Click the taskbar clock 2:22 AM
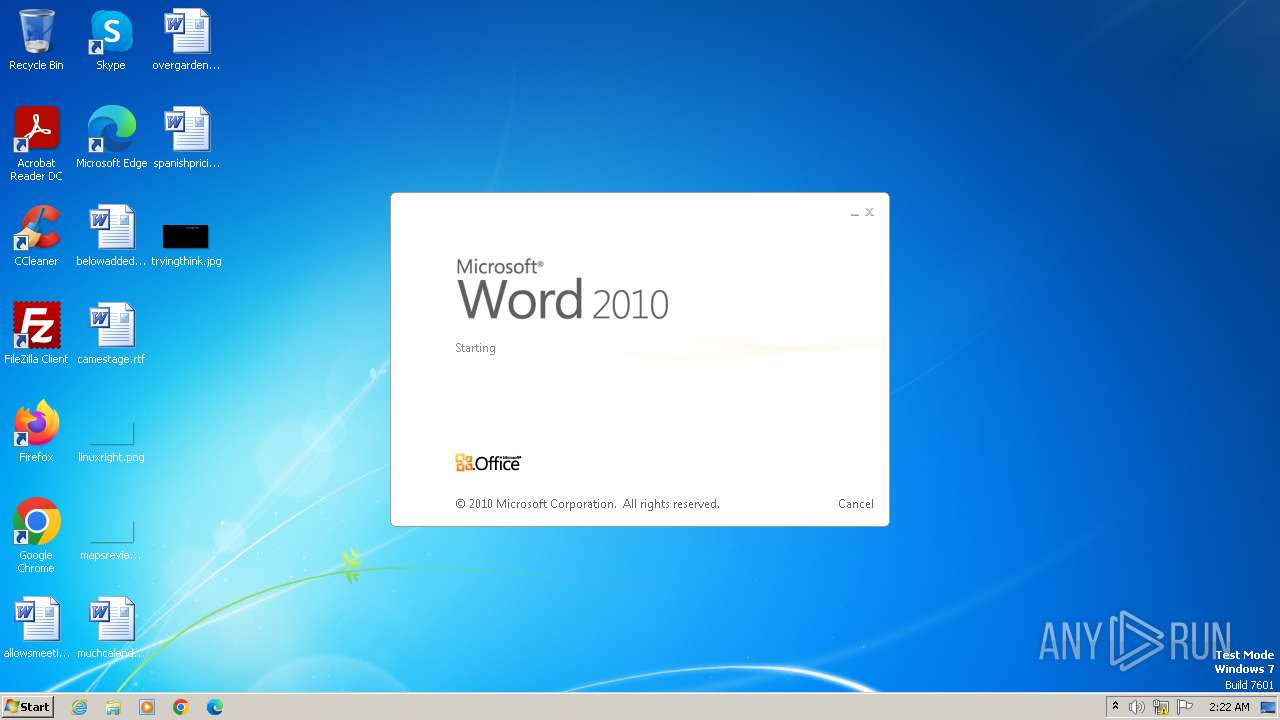Viewport: 1280px width, 720px height. click(x=1229, y=707)
